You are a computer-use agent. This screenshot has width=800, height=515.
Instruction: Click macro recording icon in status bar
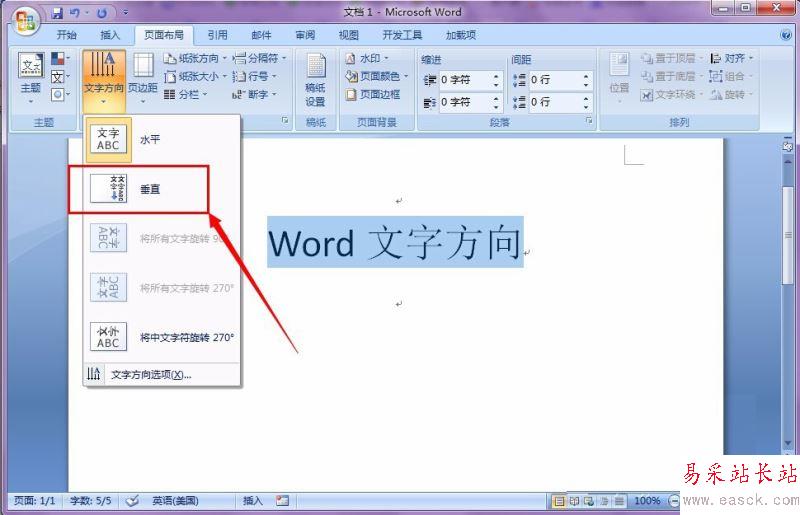[x=282, y=501]
